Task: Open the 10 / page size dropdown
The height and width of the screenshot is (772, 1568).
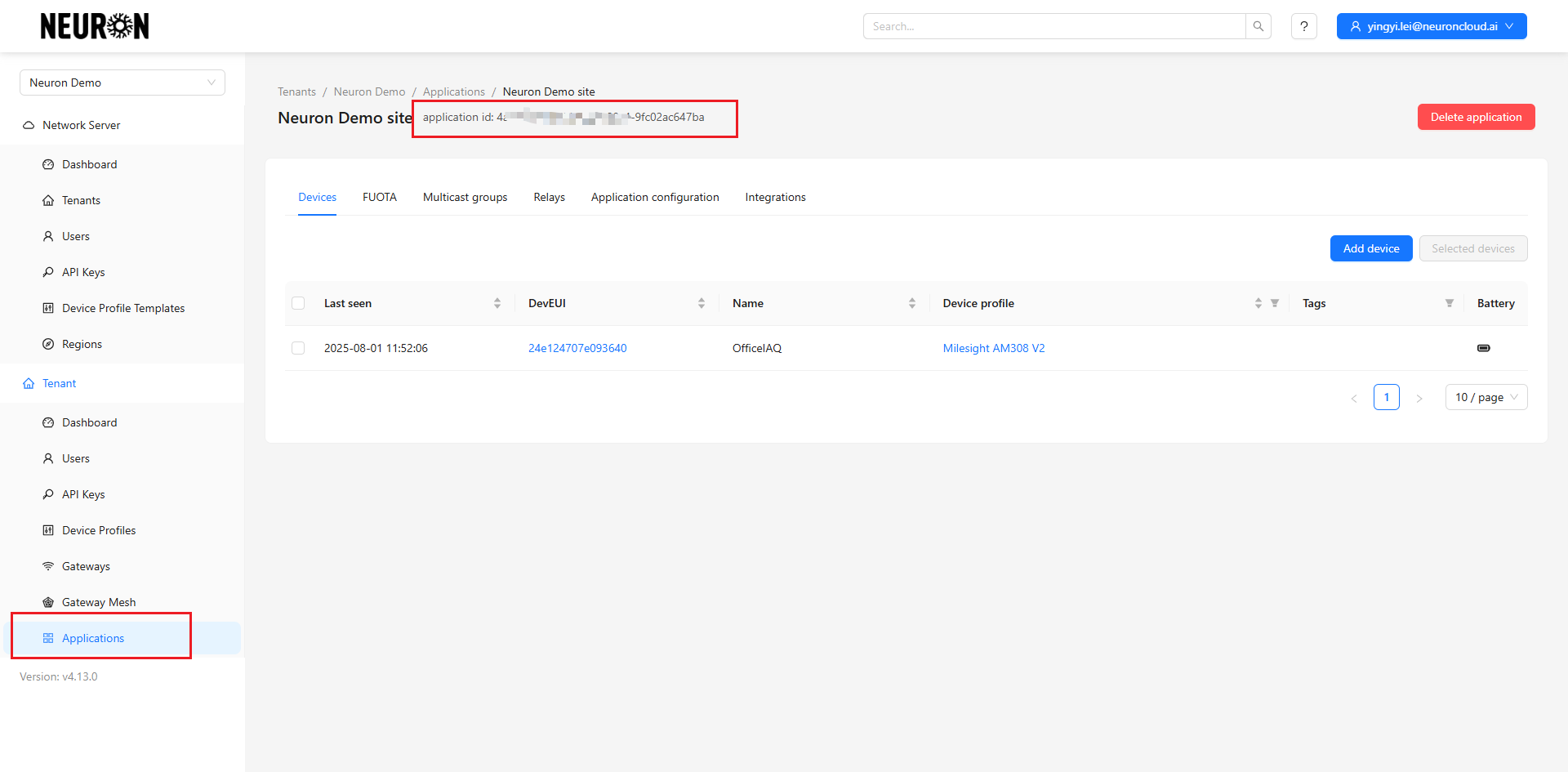Action: (1486, 397)
